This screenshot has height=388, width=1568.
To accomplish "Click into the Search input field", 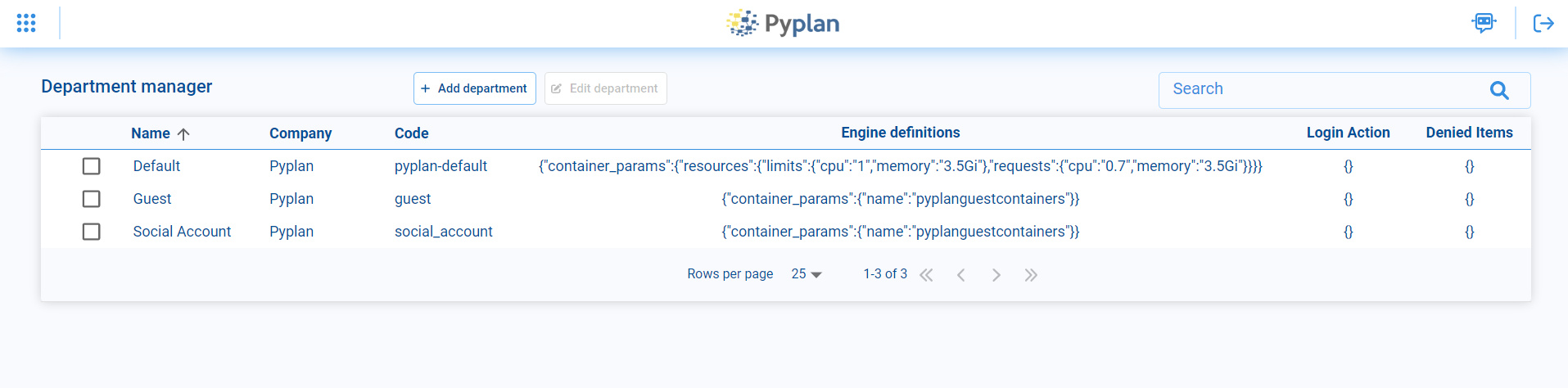I will (1318, 89).
